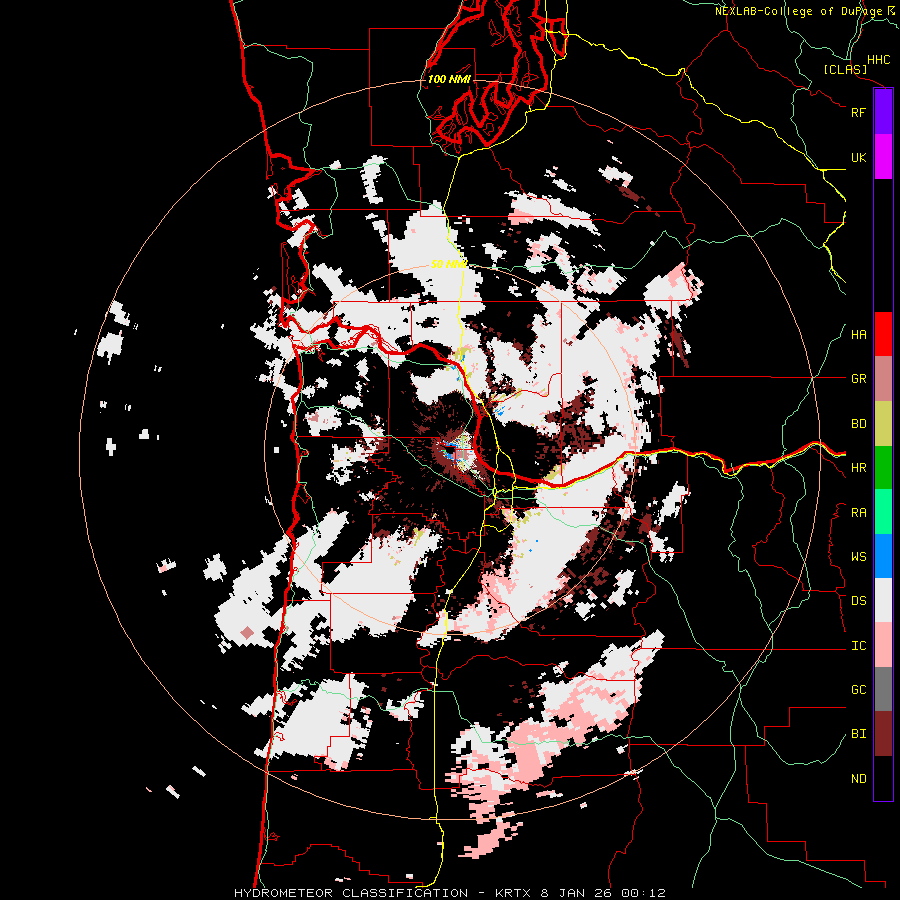Click the DS white legend color swatch
The width and height of the screenshot is (900, 900).
[883, 600]
